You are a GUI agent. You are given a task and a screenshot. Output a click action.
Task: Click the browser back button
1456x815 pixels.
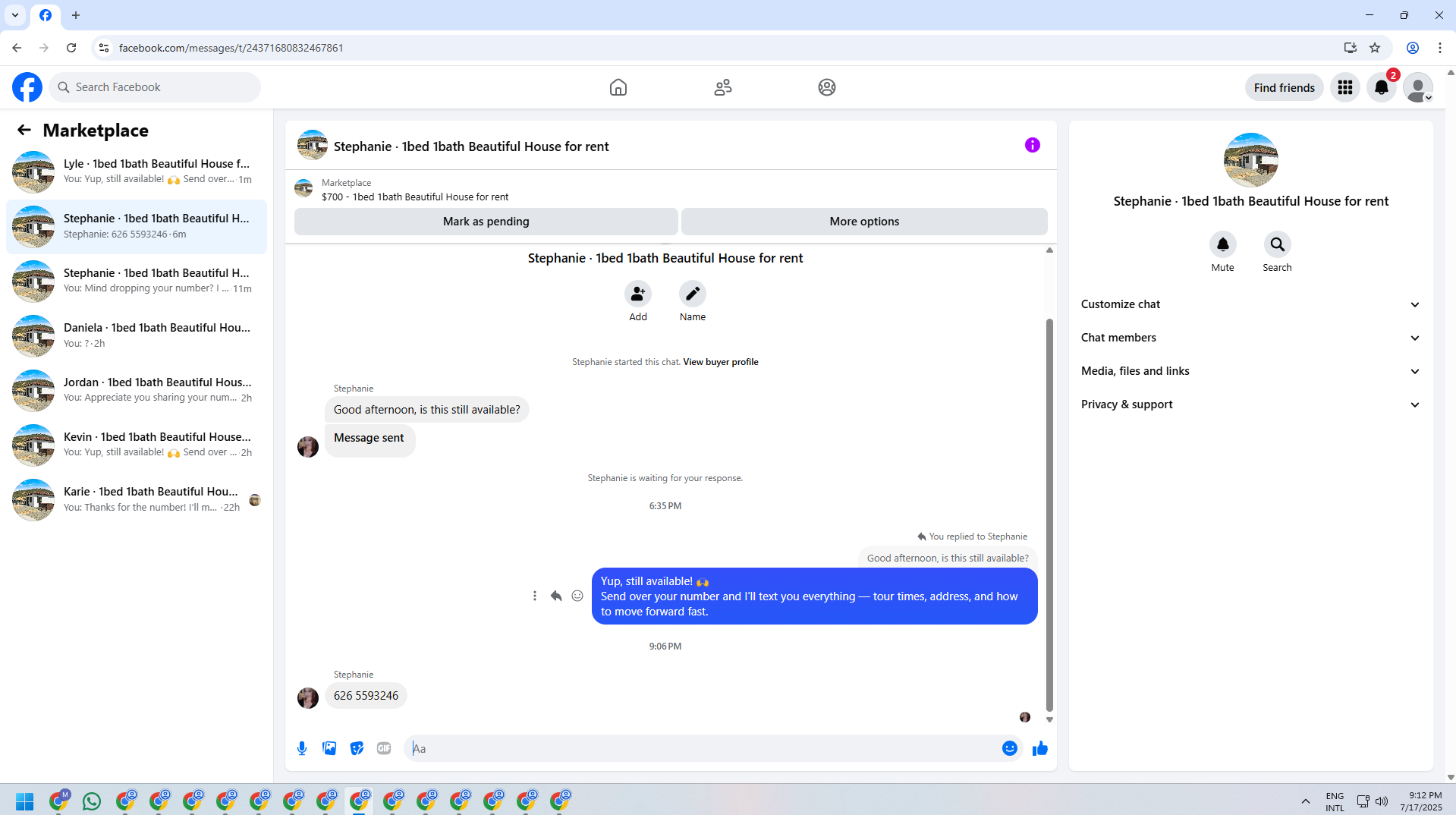(17, 48)
